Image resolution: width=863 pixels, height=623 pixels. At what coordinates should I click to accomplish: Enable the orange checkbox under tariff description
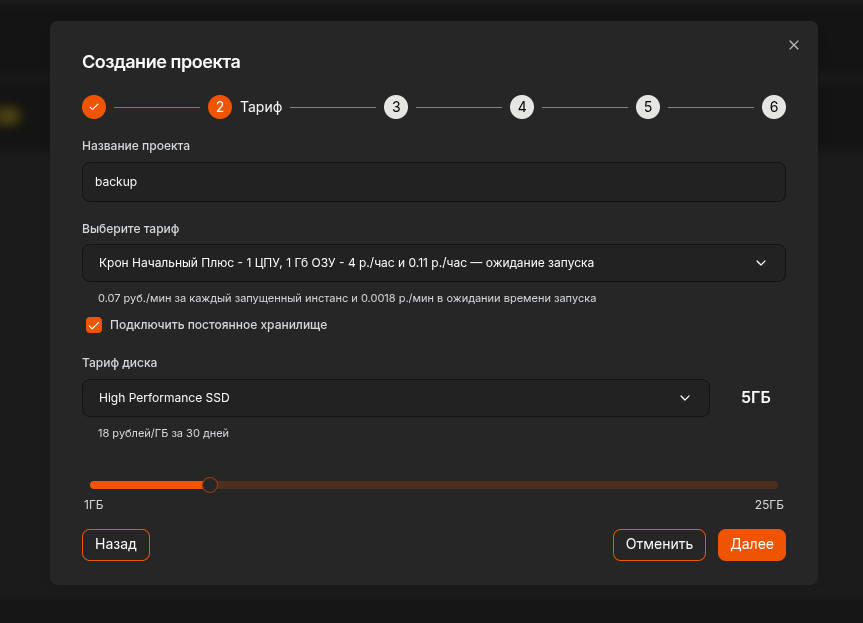click(94, 325)
